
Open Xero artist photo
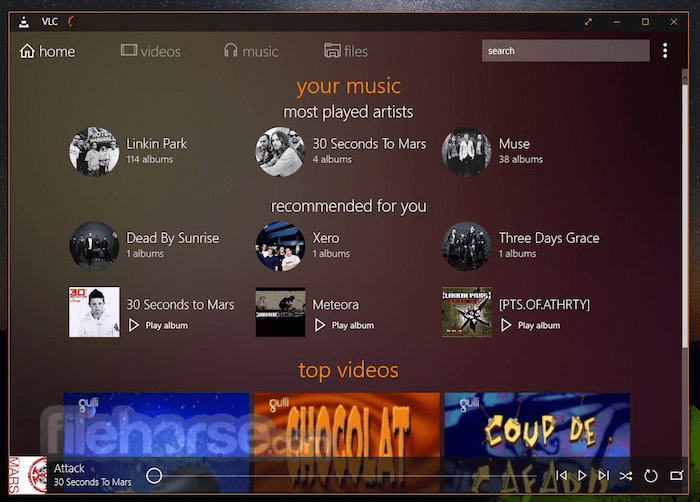280,246
